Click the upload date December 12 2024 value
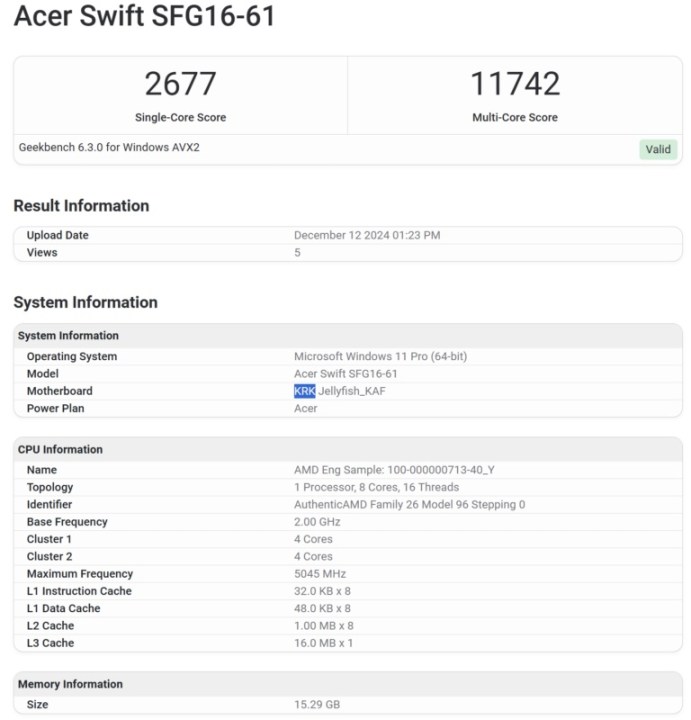Viewport: 691px width, 720px height. coord(367,235)
